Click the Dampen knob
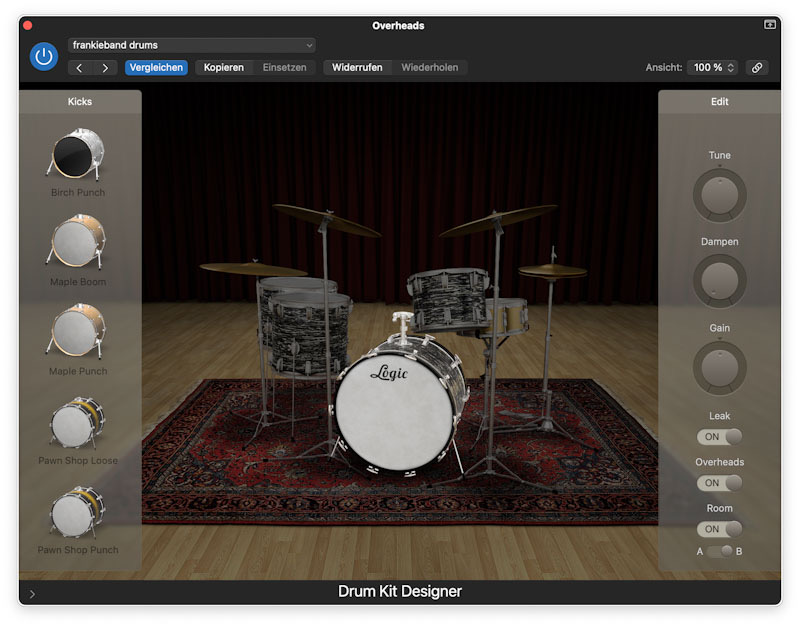Image resolution: width=800 pixels, height=627 pixels. pos(719,281)
